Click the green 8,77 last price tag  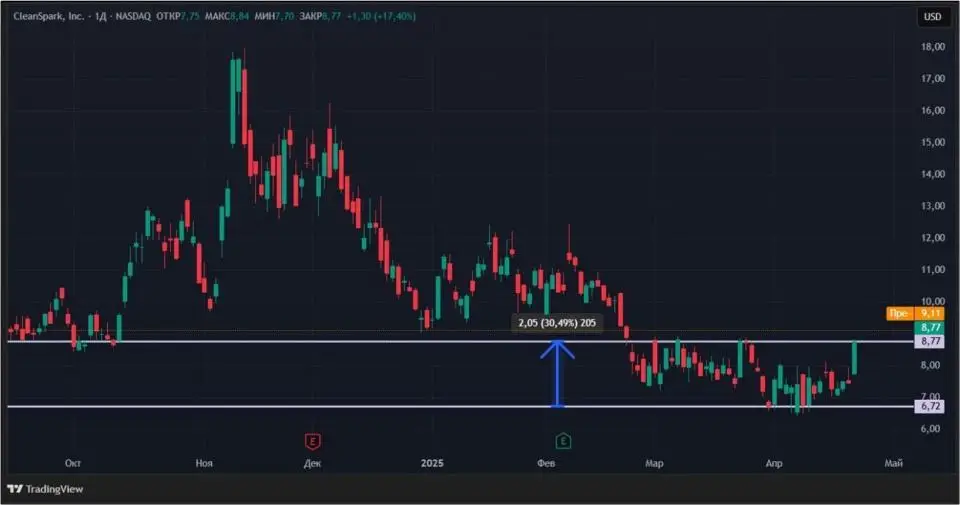point(929,327)
